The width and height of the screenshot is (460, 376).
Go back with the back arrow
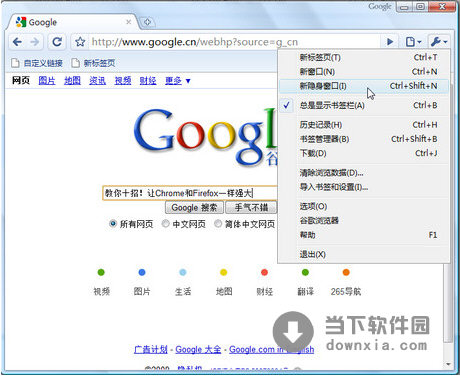pos(17,42)
